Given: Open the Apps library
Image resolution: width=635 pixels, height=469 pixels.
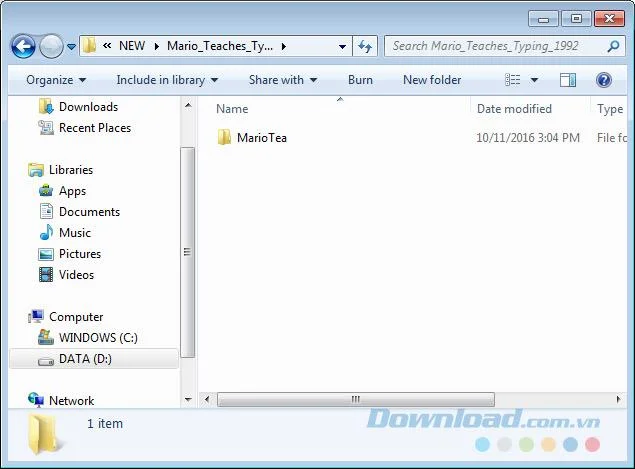Looking at the screenshot, I should pos(72,191).
